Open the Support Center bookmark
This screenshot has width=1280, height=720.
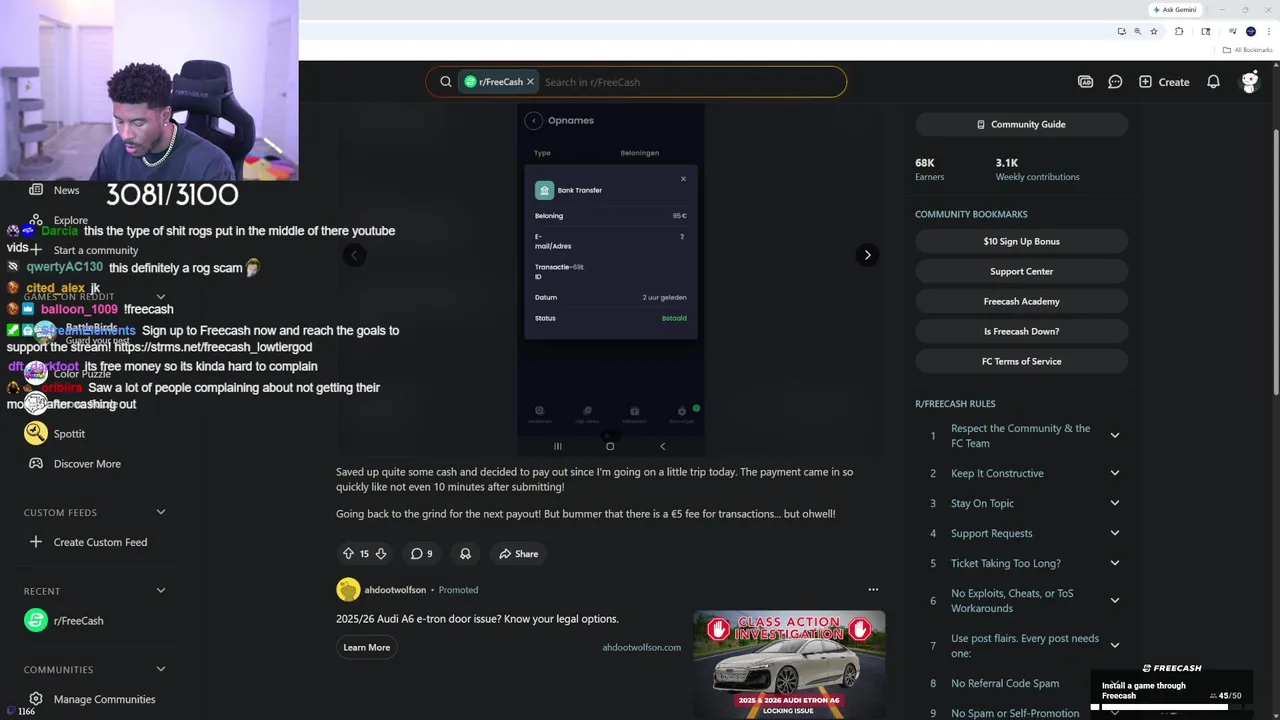[x=1021, y=271]
